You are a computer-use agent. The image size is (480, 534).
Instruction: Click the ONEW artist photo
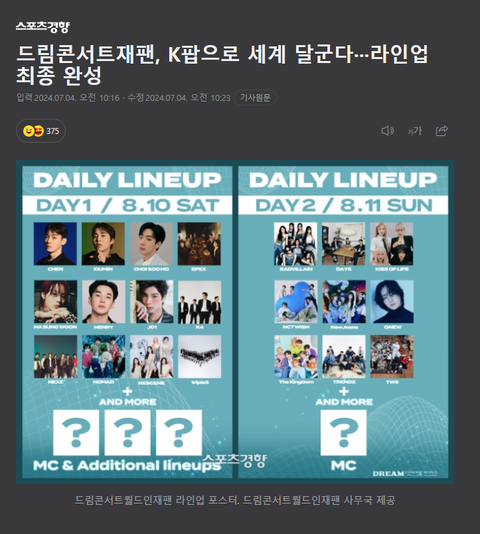pos(392,302)
